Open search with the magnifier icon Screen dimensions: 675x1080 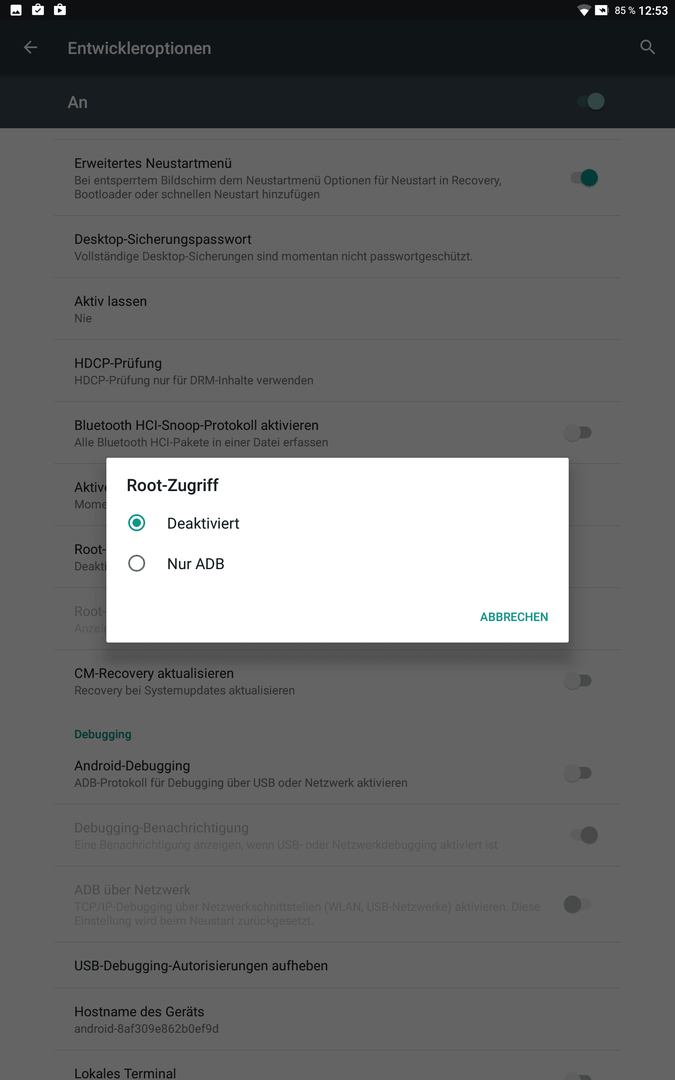pyautogui.click(x=647, y=47)
